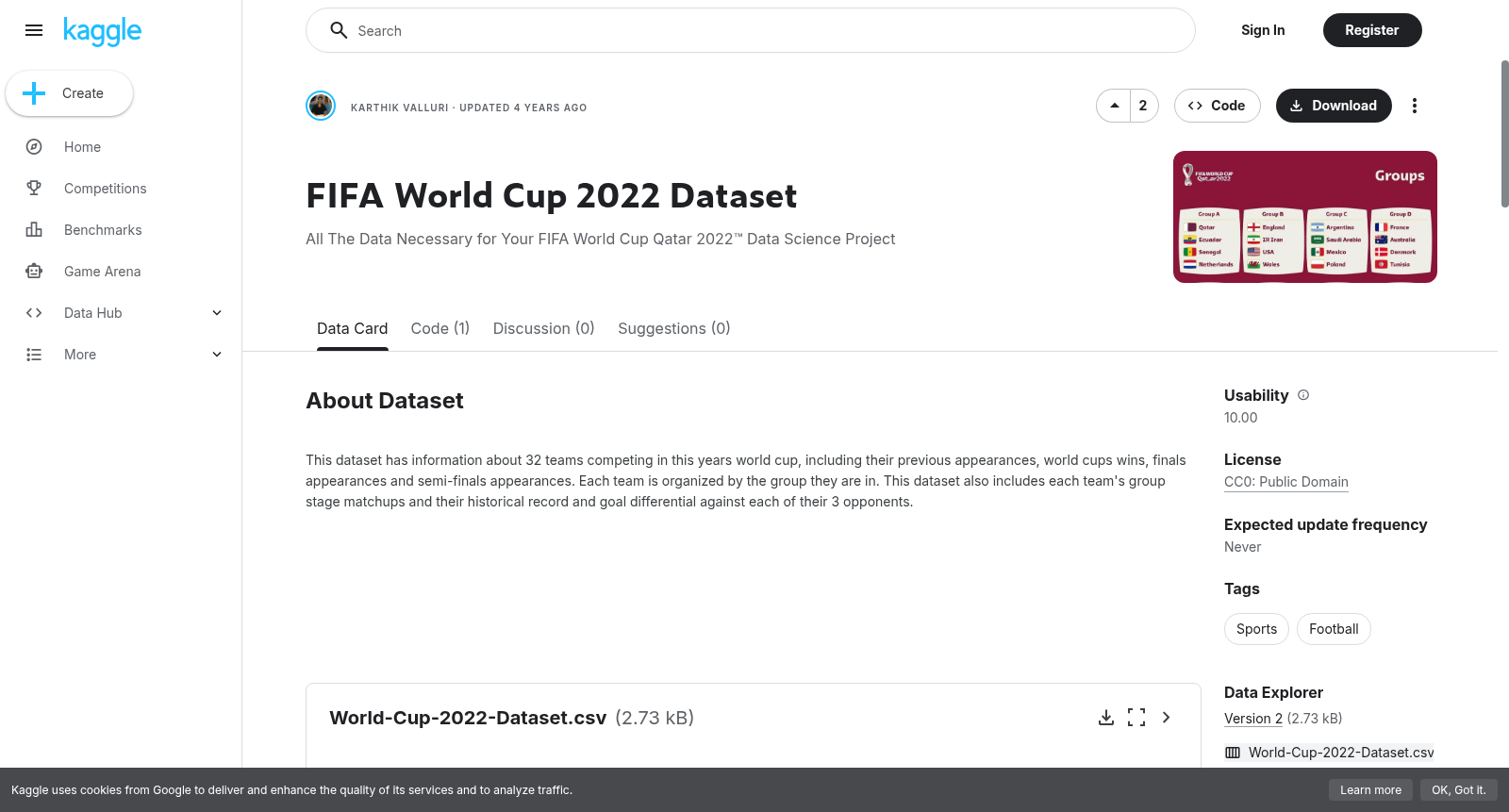This screenshot has height=812, width=1509.
Task: Click the Game Arena robot icon
Action: 34,272
